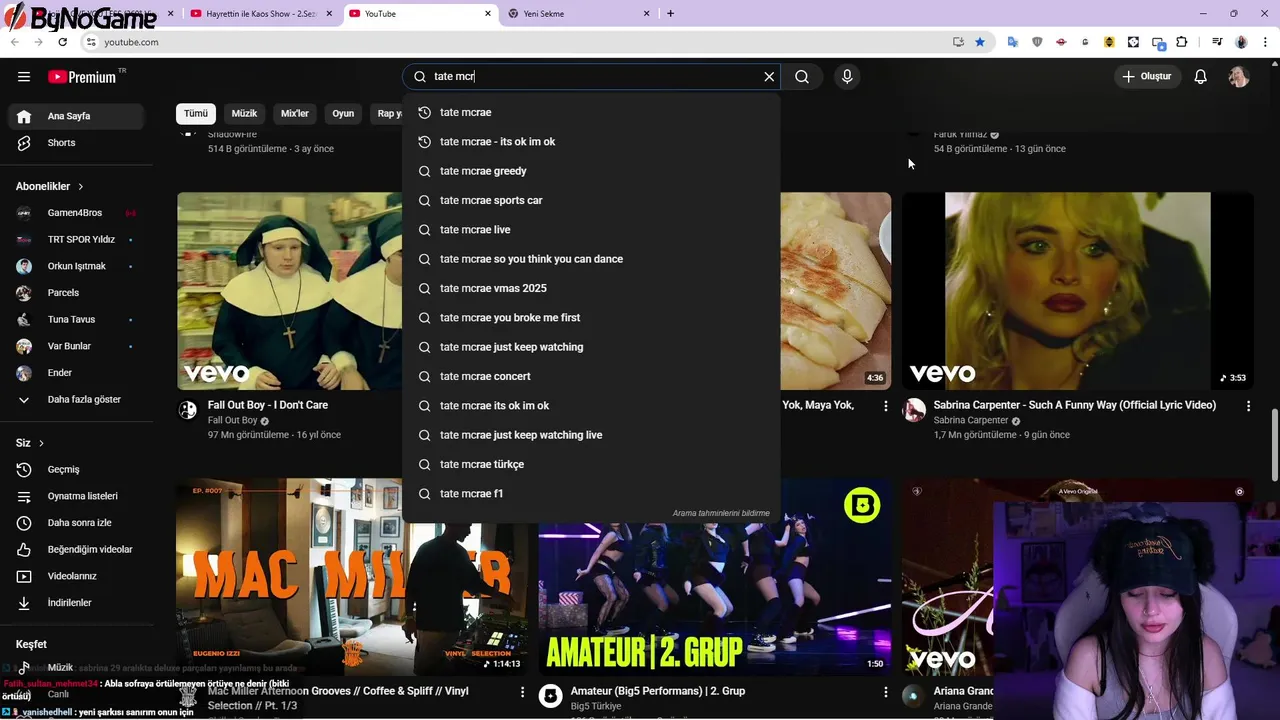Choose suggestion 'tate mcrae greedy'

pos(591,171)
